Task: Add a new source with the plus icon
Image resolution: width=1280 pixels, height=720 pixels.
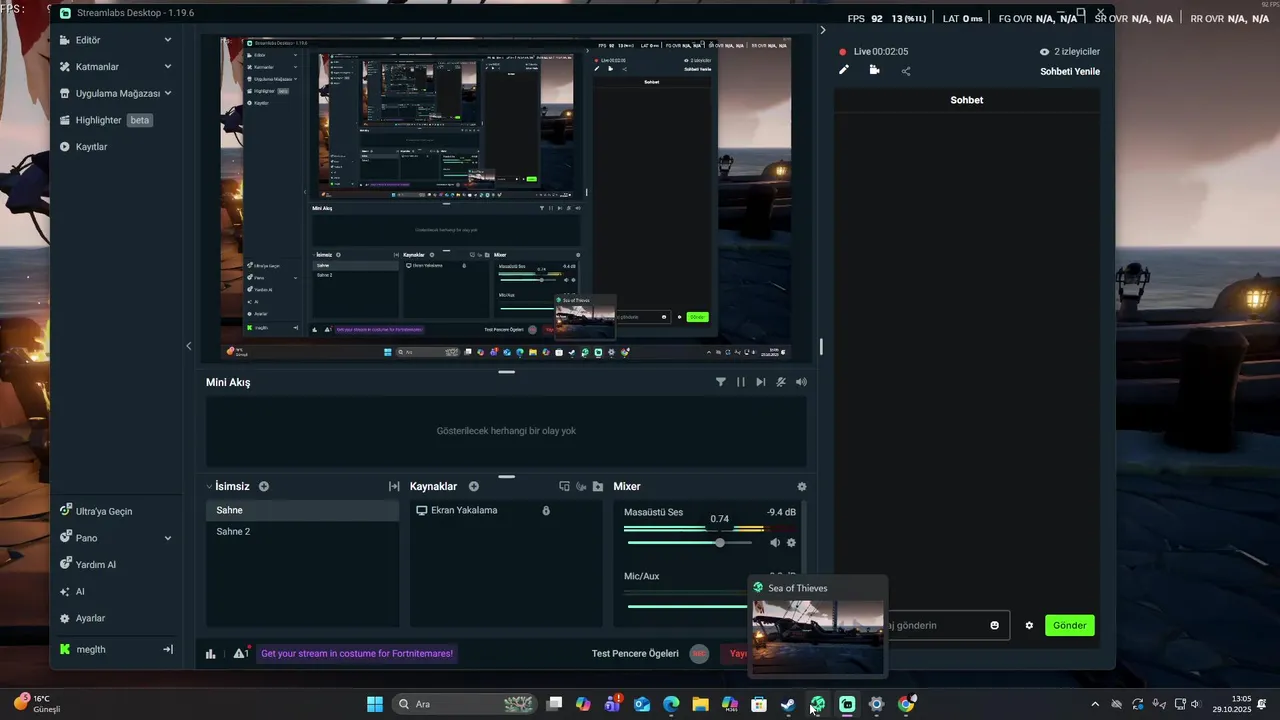Action: (x=474, y=486)
